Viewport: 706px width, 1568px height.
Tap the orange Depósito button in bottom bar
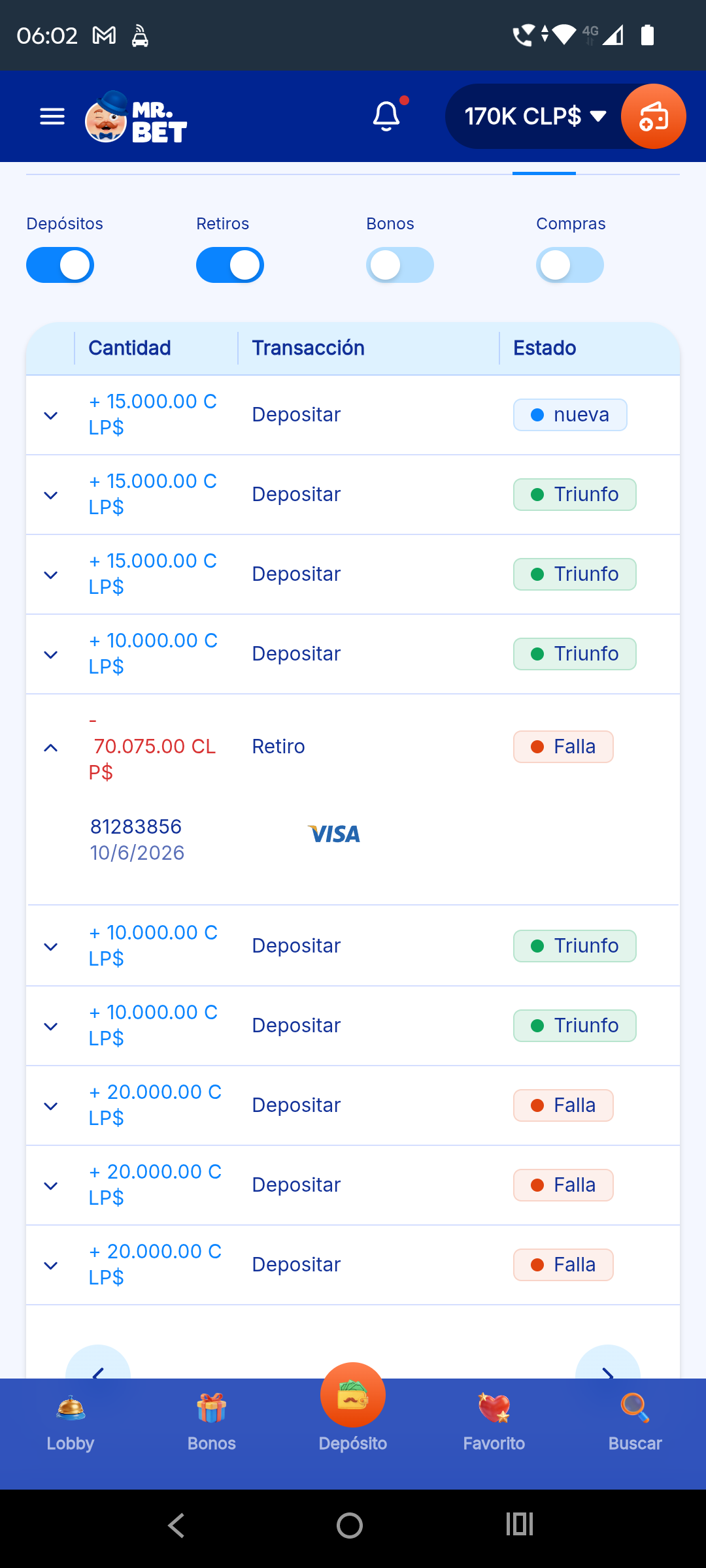tap(353, 1396)
